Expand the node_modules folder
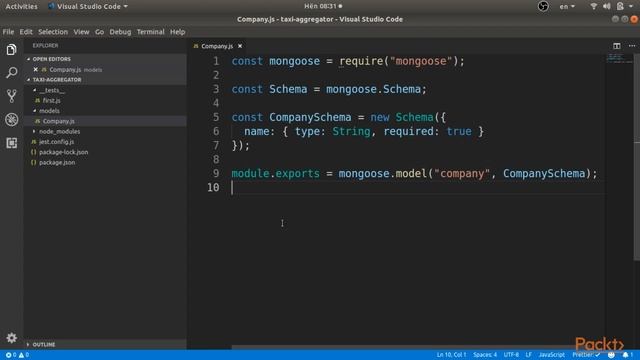Screen dimensions: 640x360 tap(59, 131)
